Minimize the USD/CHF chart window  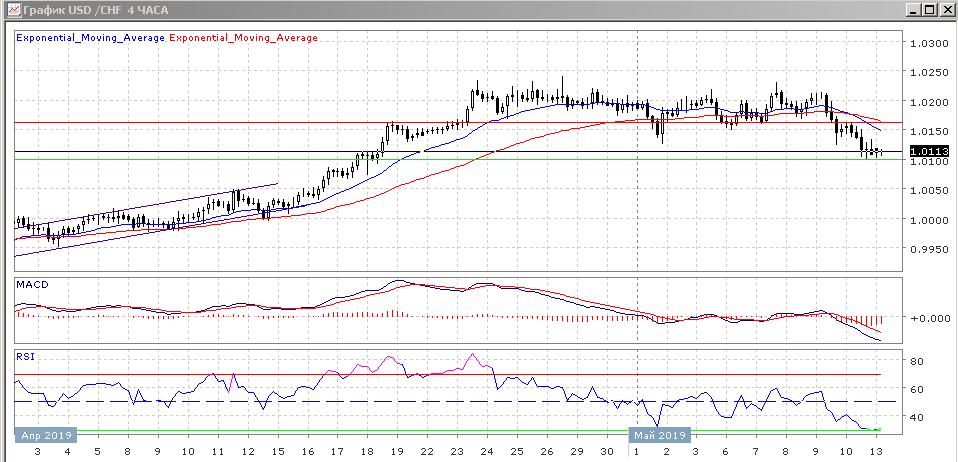point(914,10)
